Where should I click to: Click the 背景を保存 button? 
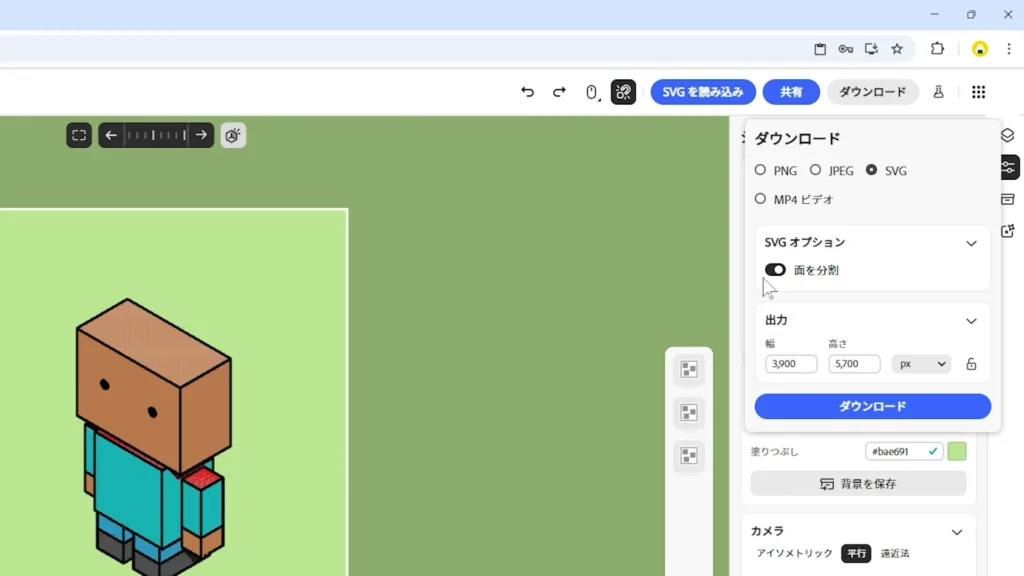[858, 484]
